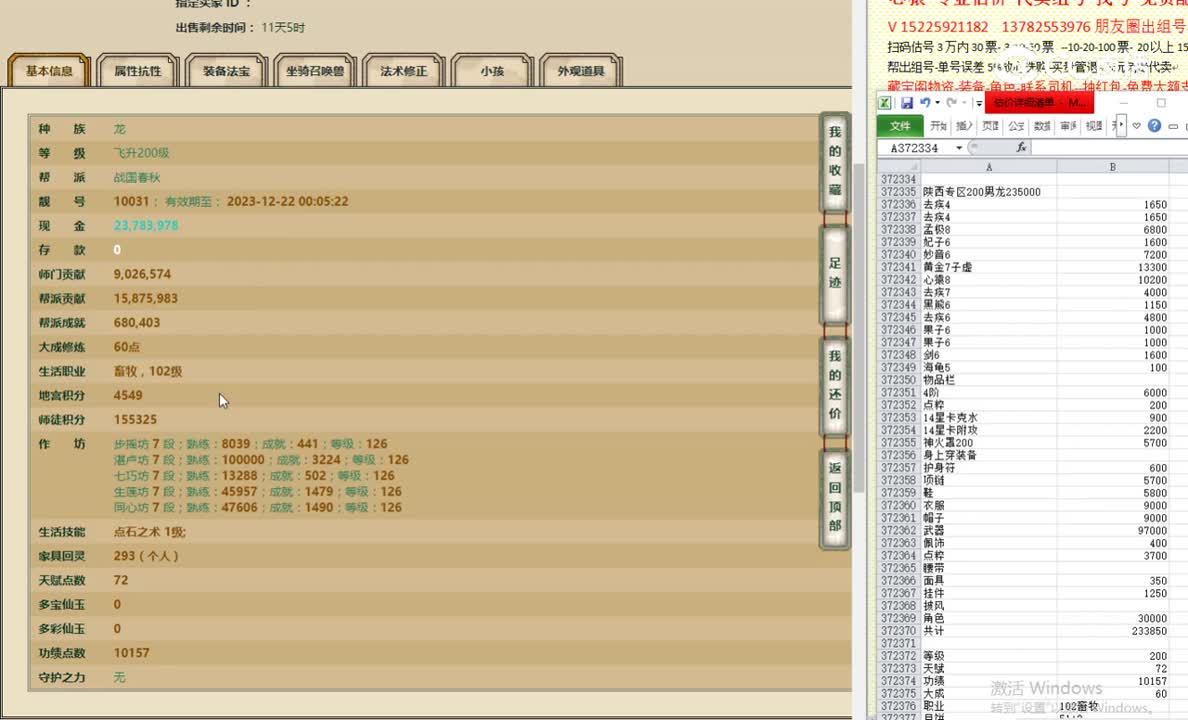Switch to the 属性抗性 tab
Screen dimensions: 1188x720
coord(137,72)
